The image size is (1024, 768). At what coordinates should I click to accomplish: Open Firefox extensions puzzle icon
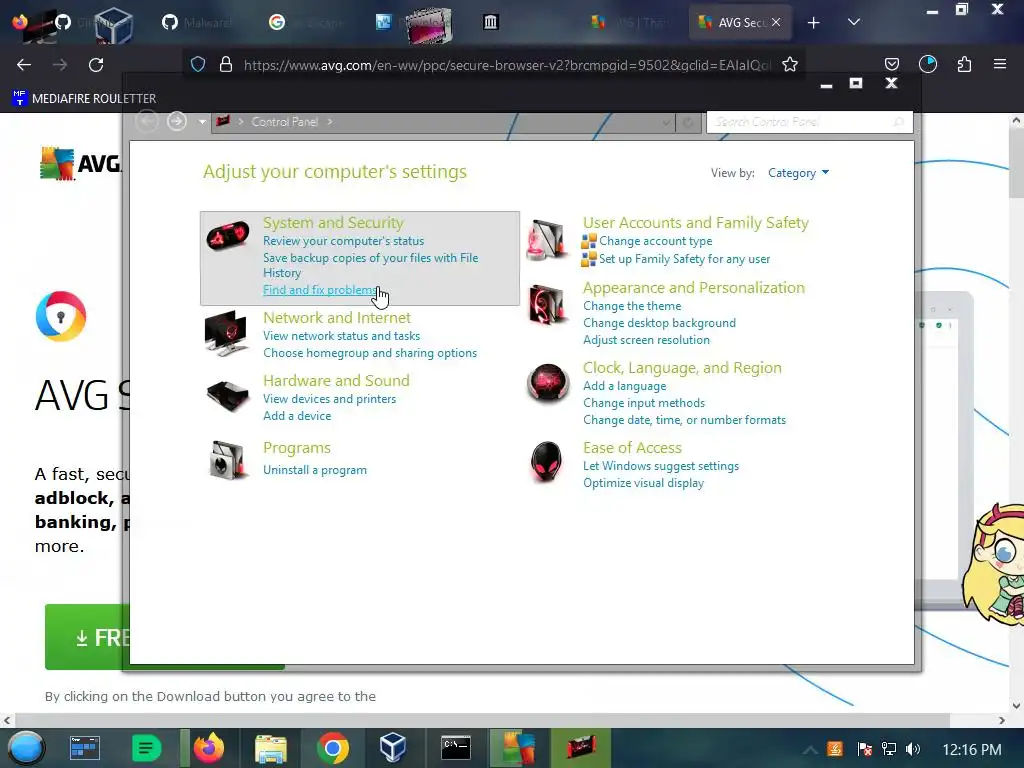pyautogui.click(x=964, y=65)
